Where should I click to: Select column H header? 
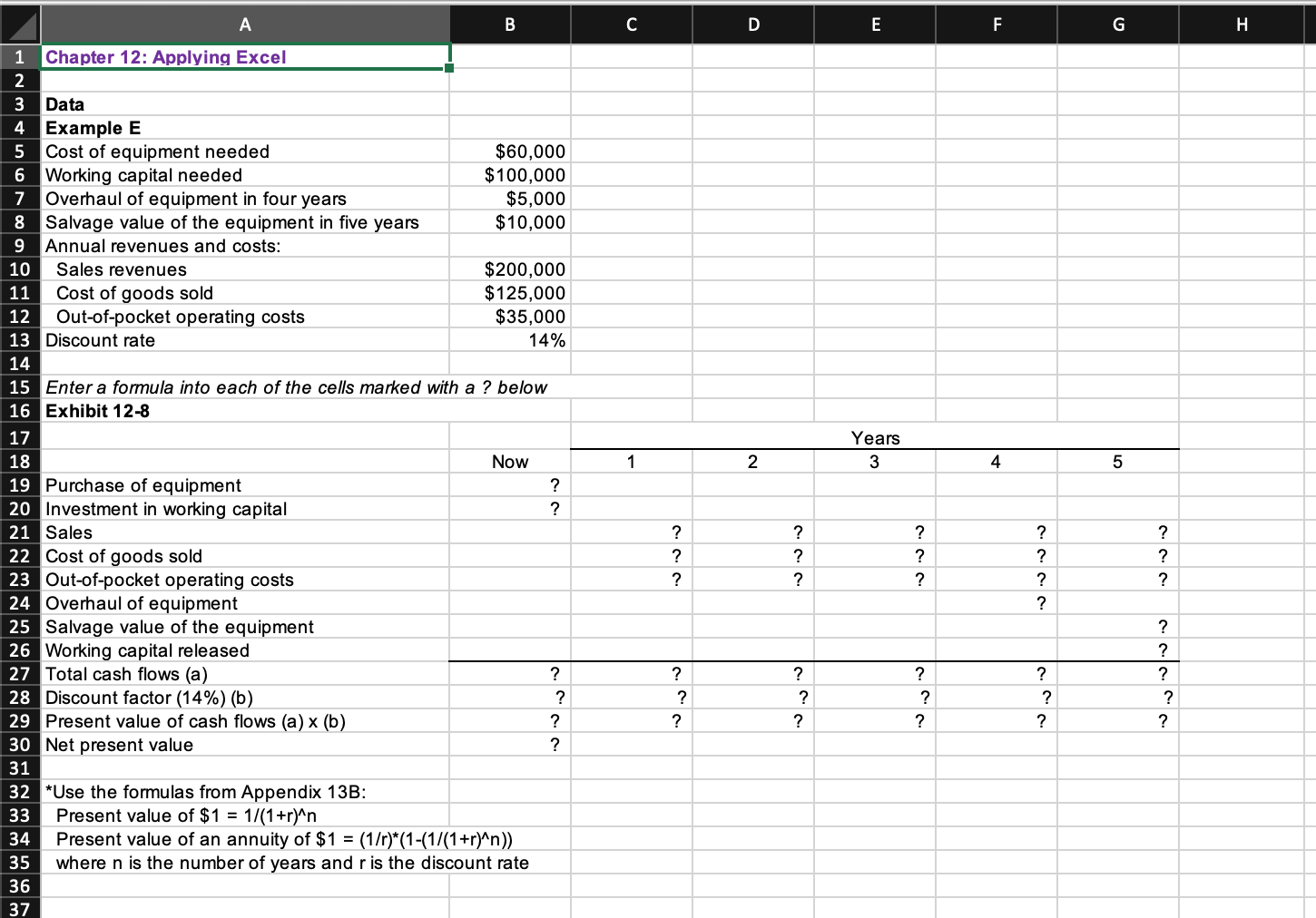click(1242, 24)
